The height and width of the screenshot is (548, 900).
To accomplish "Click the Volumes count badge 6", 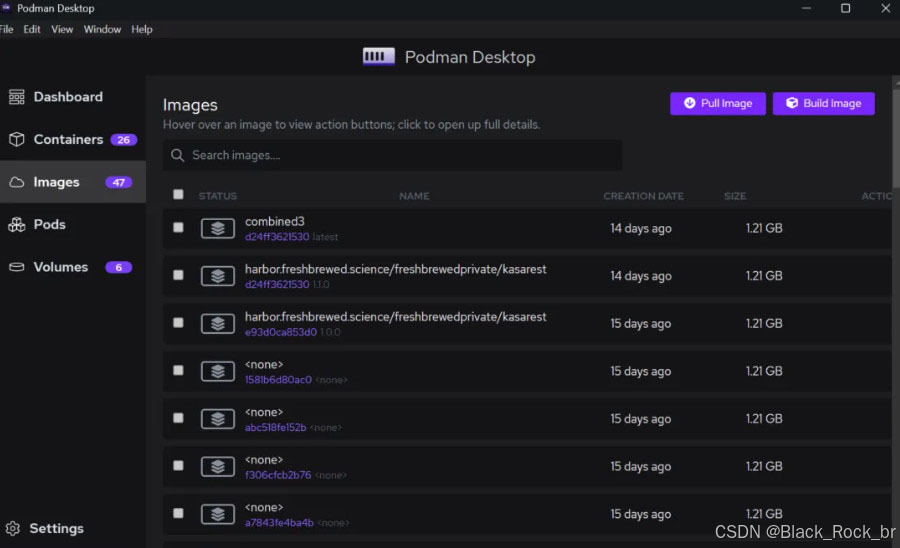I will pyautogui.click(x=119, y=267).
